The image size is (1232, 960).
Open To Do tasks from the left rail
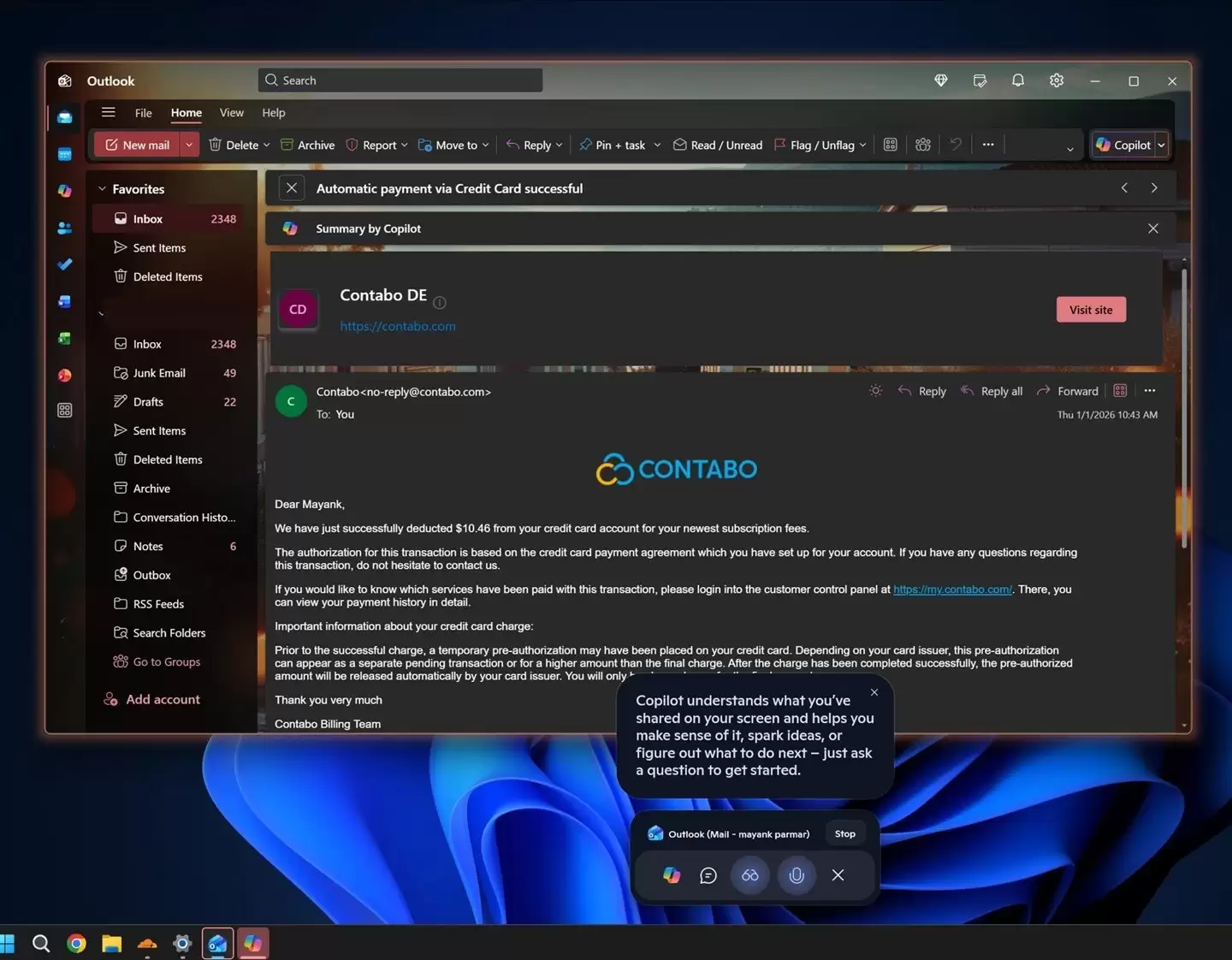(64, 264)
